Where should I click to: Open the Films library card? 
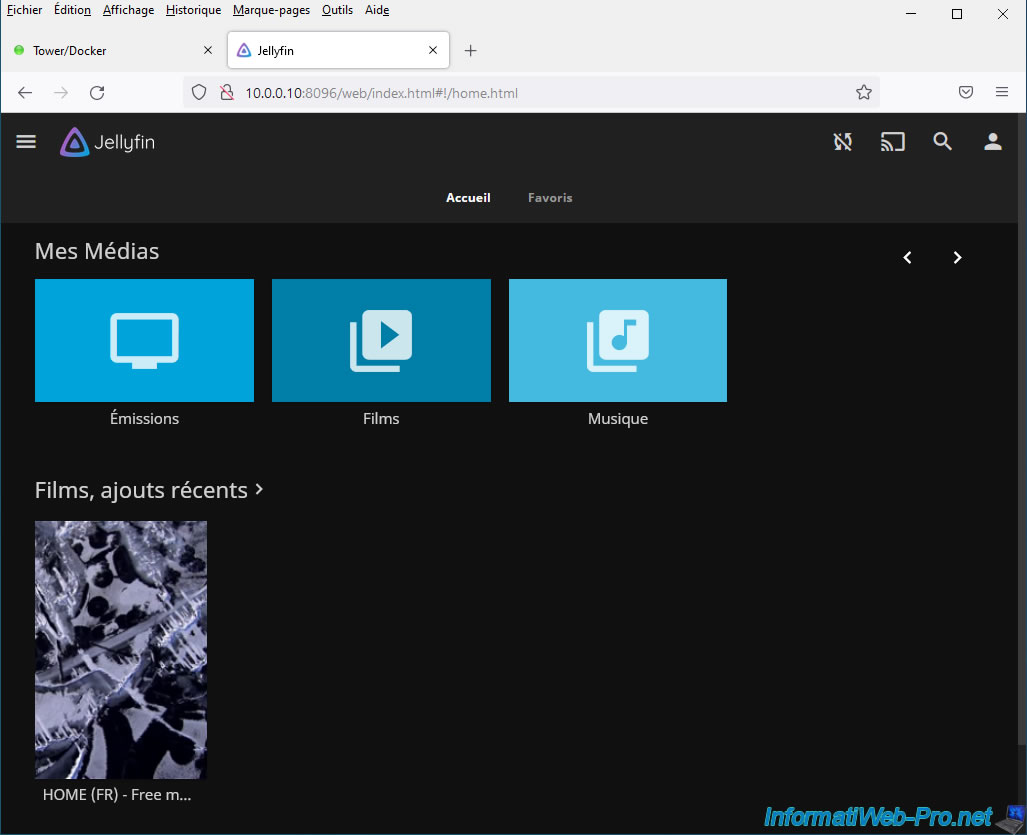coord(381,340)
